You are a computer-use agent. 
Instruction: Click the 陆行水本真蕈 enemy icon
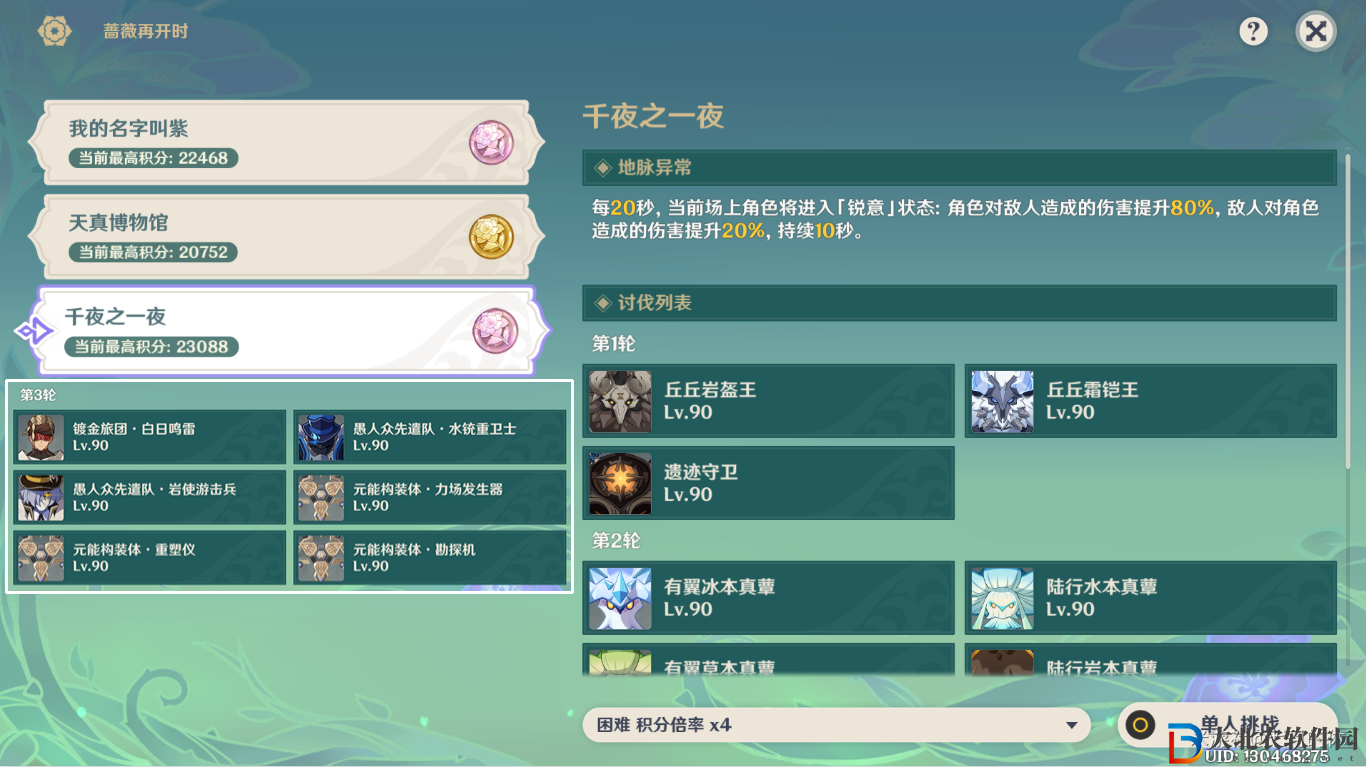[1002, 598]
